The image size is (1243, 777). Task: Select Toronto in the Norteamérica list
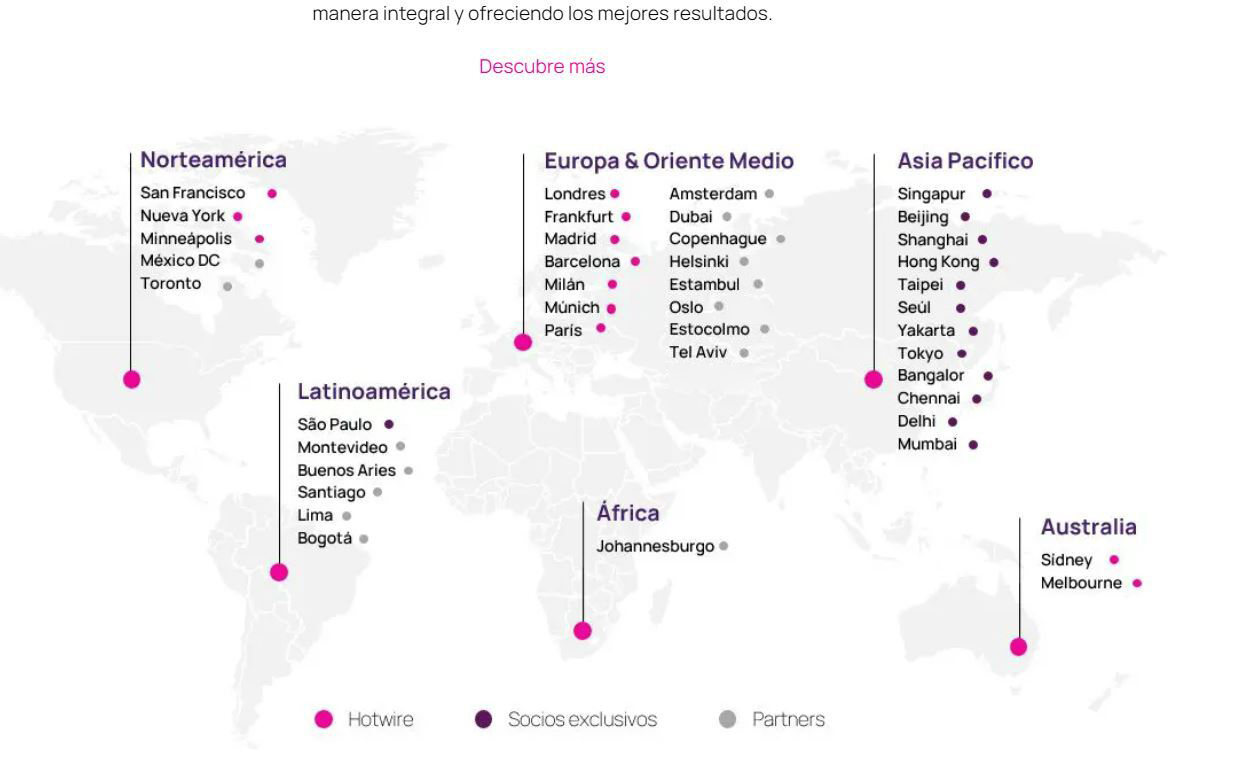tap(170, 284)
